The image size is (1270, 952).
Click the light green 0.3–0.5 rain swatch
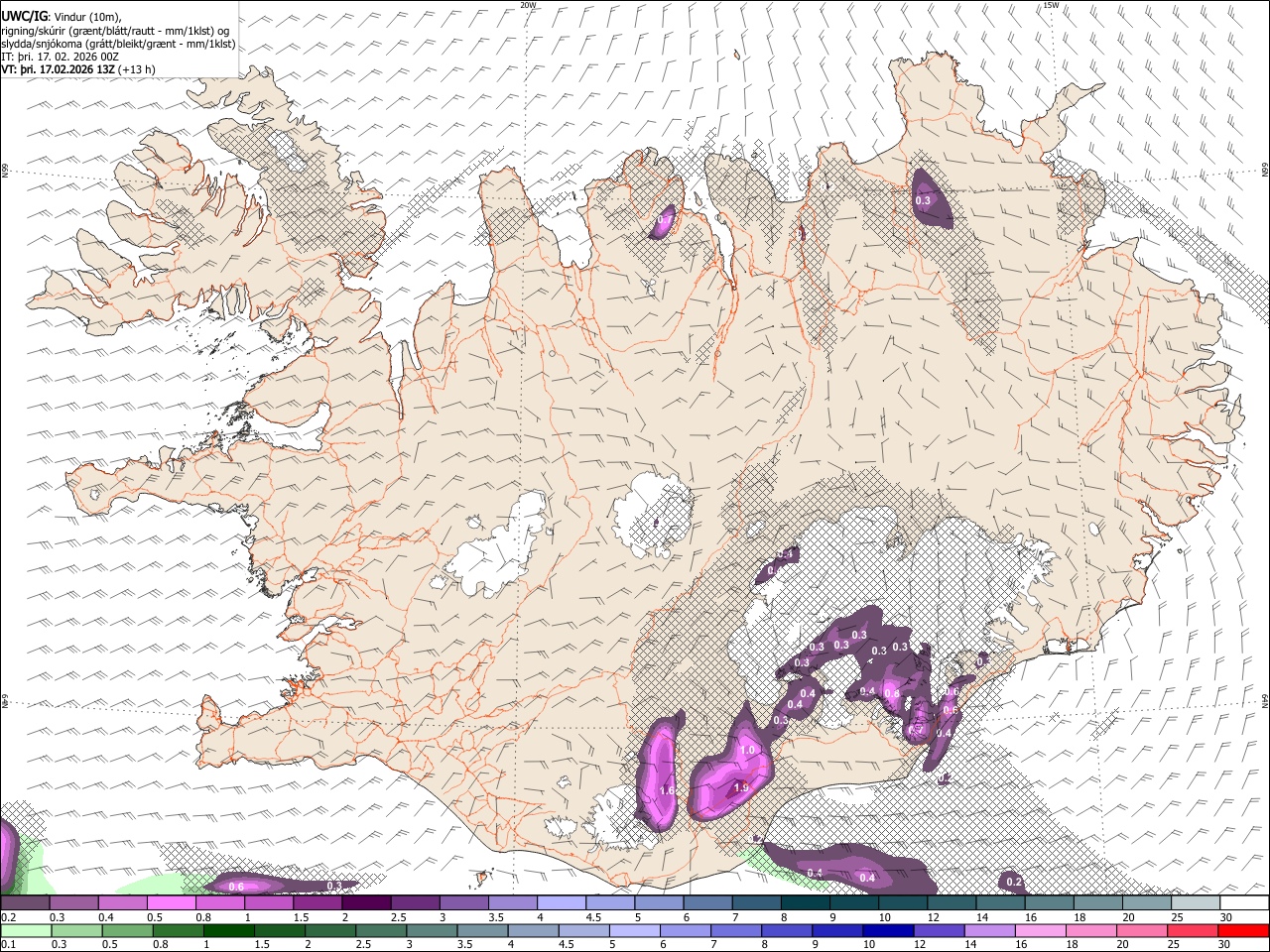75,931
